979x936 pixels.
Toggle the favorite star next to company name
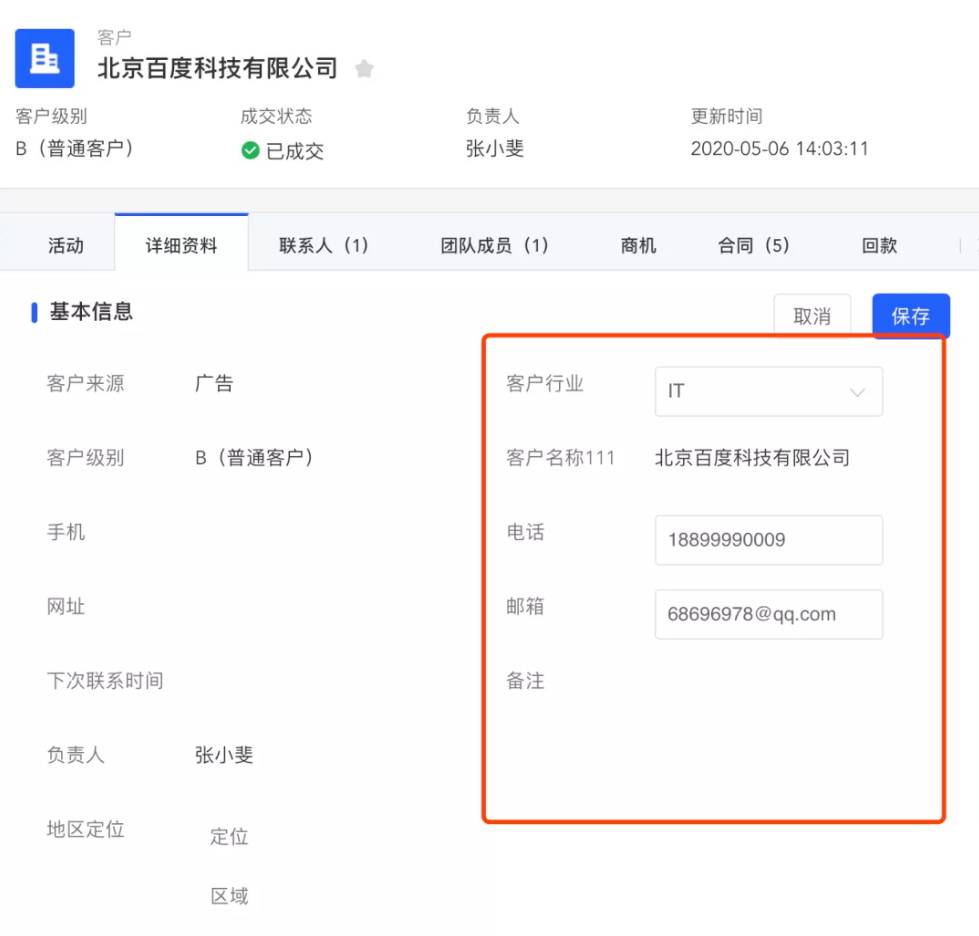point(364,68)
